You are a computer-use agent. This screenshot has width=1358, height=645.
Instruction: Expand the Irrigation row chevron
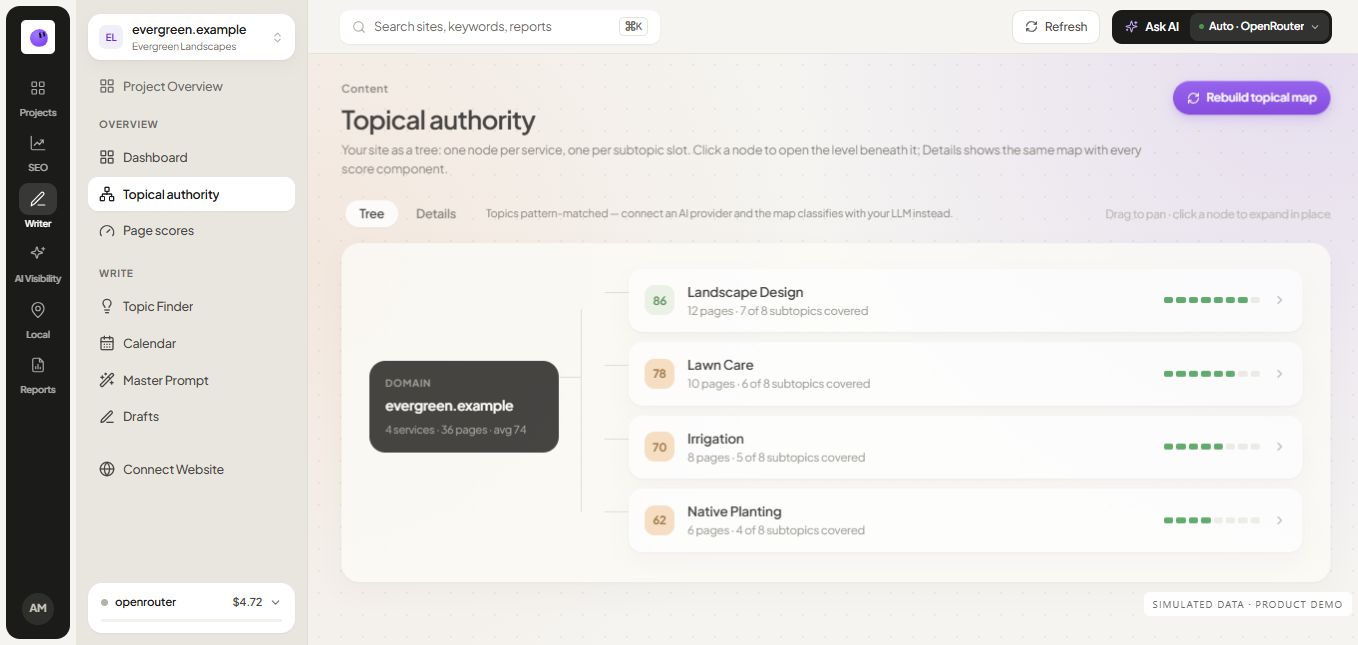tap(1280, 447)
